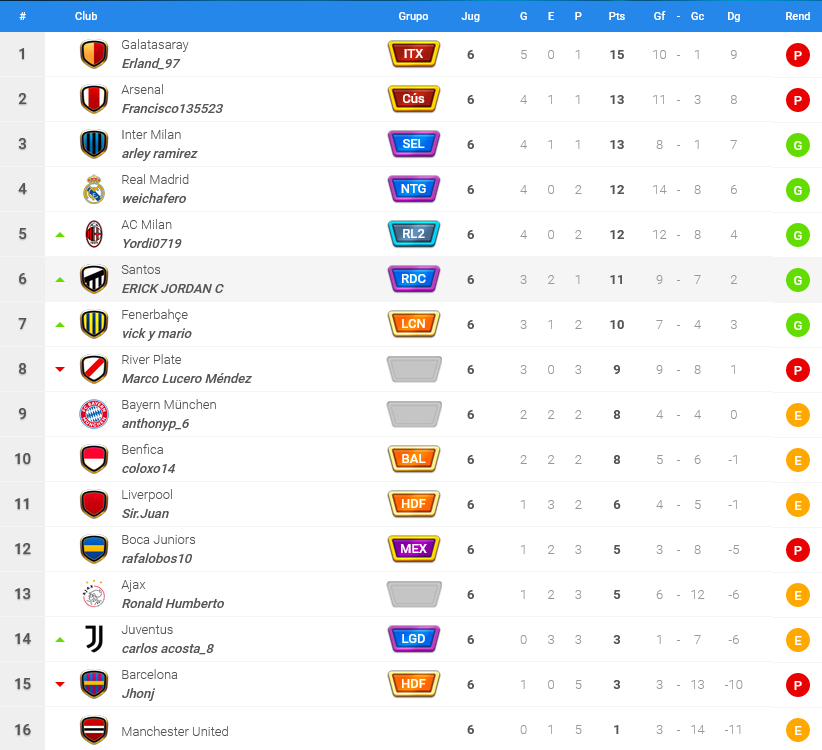Click the Ajax club crest
This screenshot has height=750, width=822.
[x=94, y=594]
